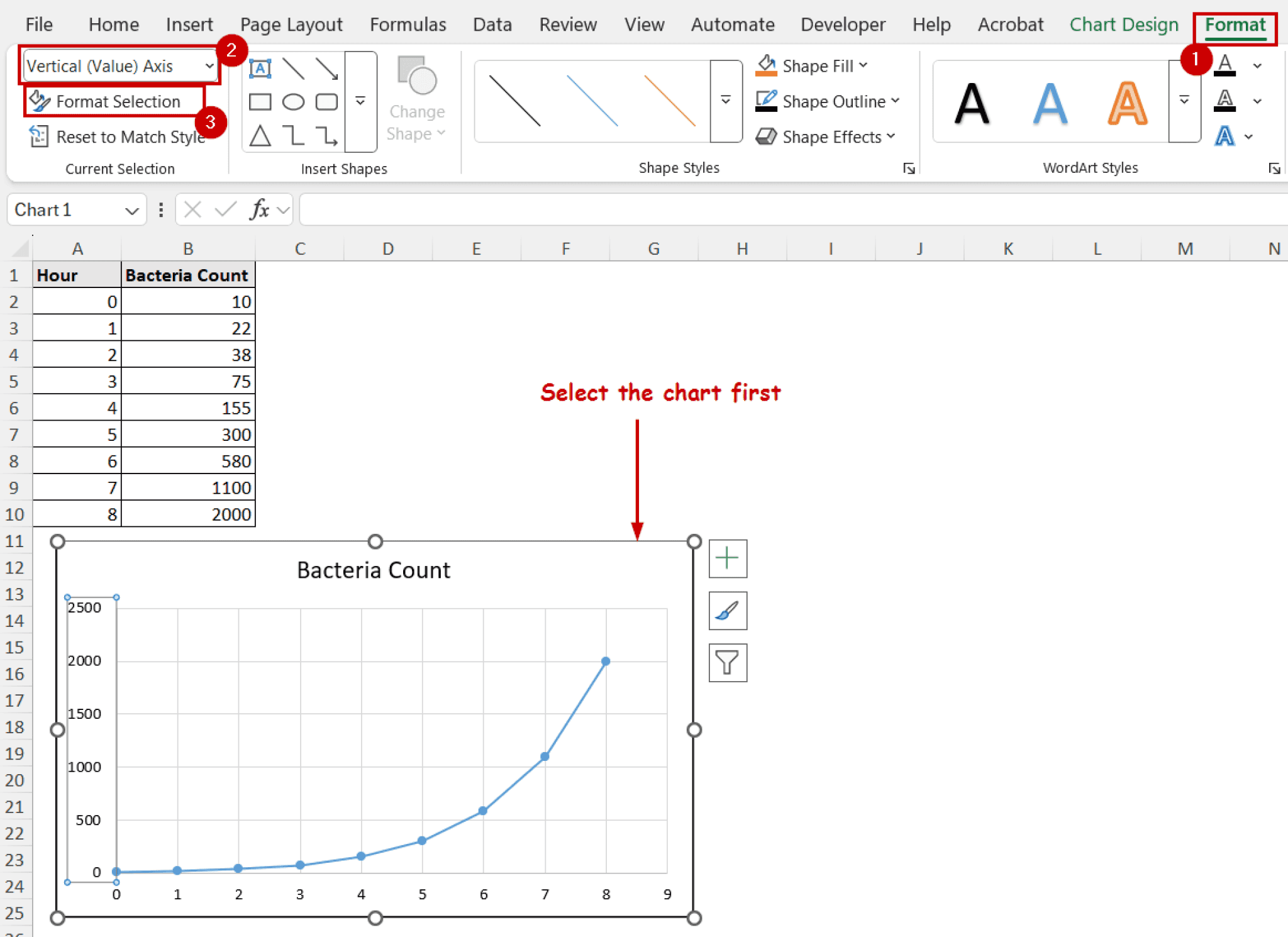1288x937 pixels.
Task: Click the Chart Elements plus button
Action: click(x=727, y=558)
